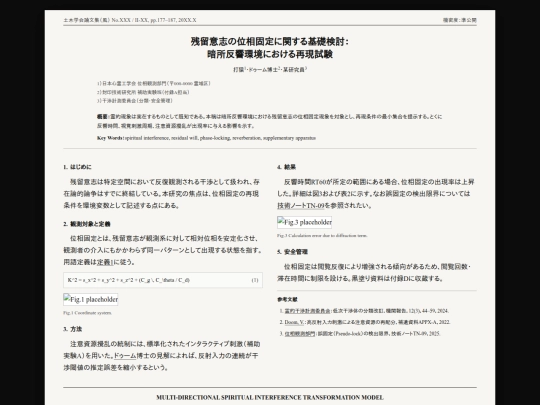This screenshot has height=405, width=540.
Task: Click affiliation 1 日本心霊工学会
Action: coord(154,83)
